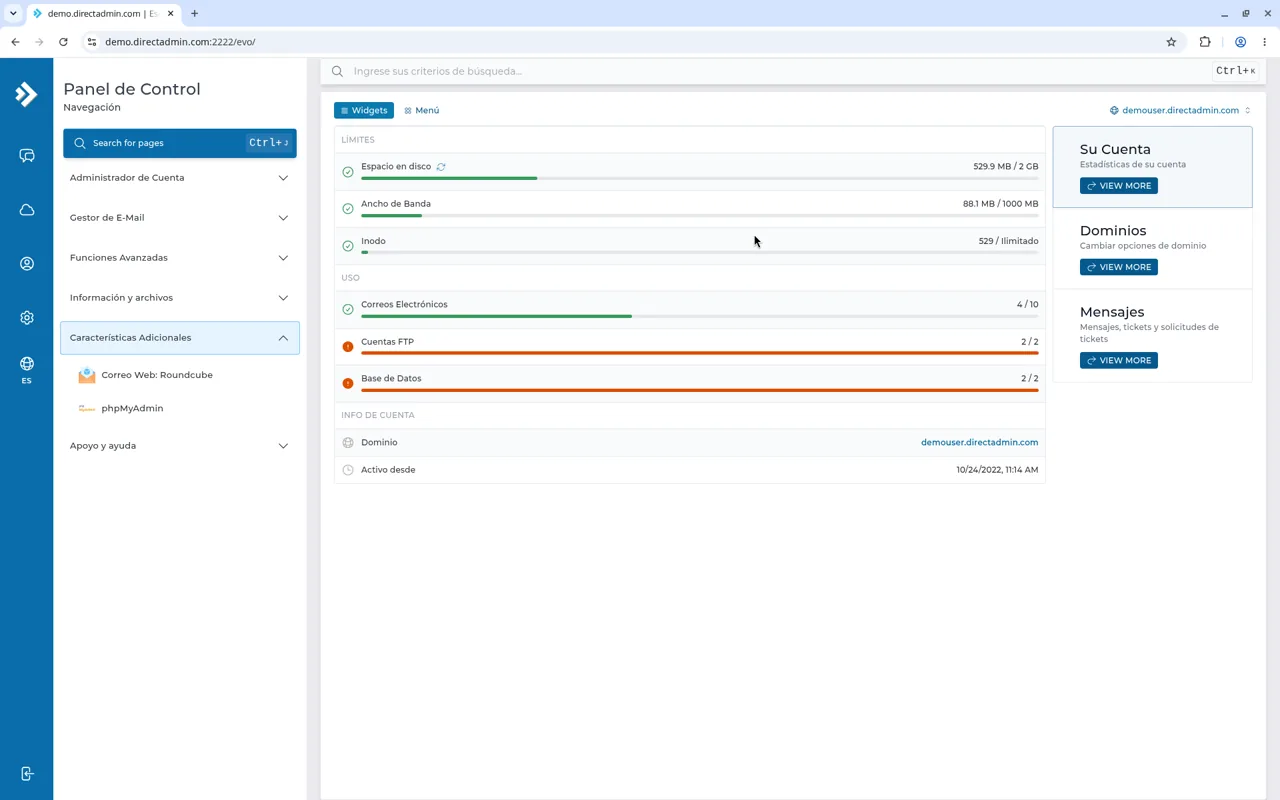Open the user profile icon in sidebar
Image resolution: width=1280 pixels, height=800 pixels.
[27, 264]
